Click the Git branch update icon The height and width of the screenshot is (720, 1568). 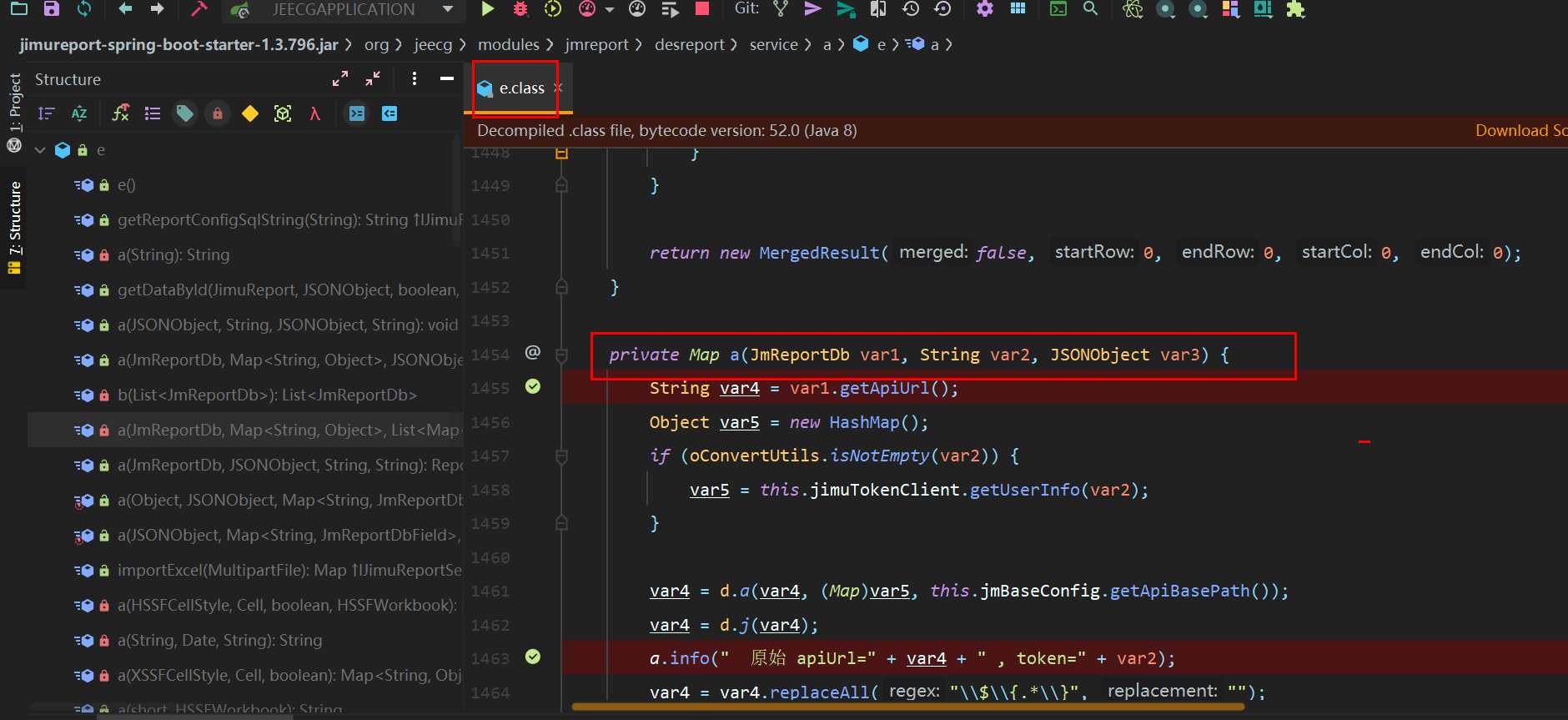[781, 9]
